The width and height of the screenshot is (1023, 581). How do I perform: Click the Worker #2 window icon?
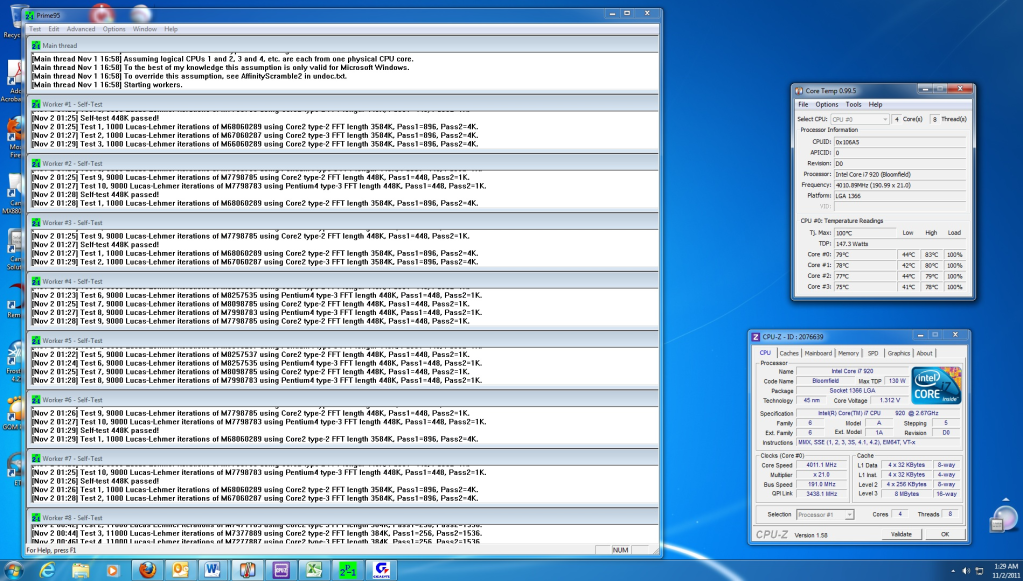[x=36, y=164]
